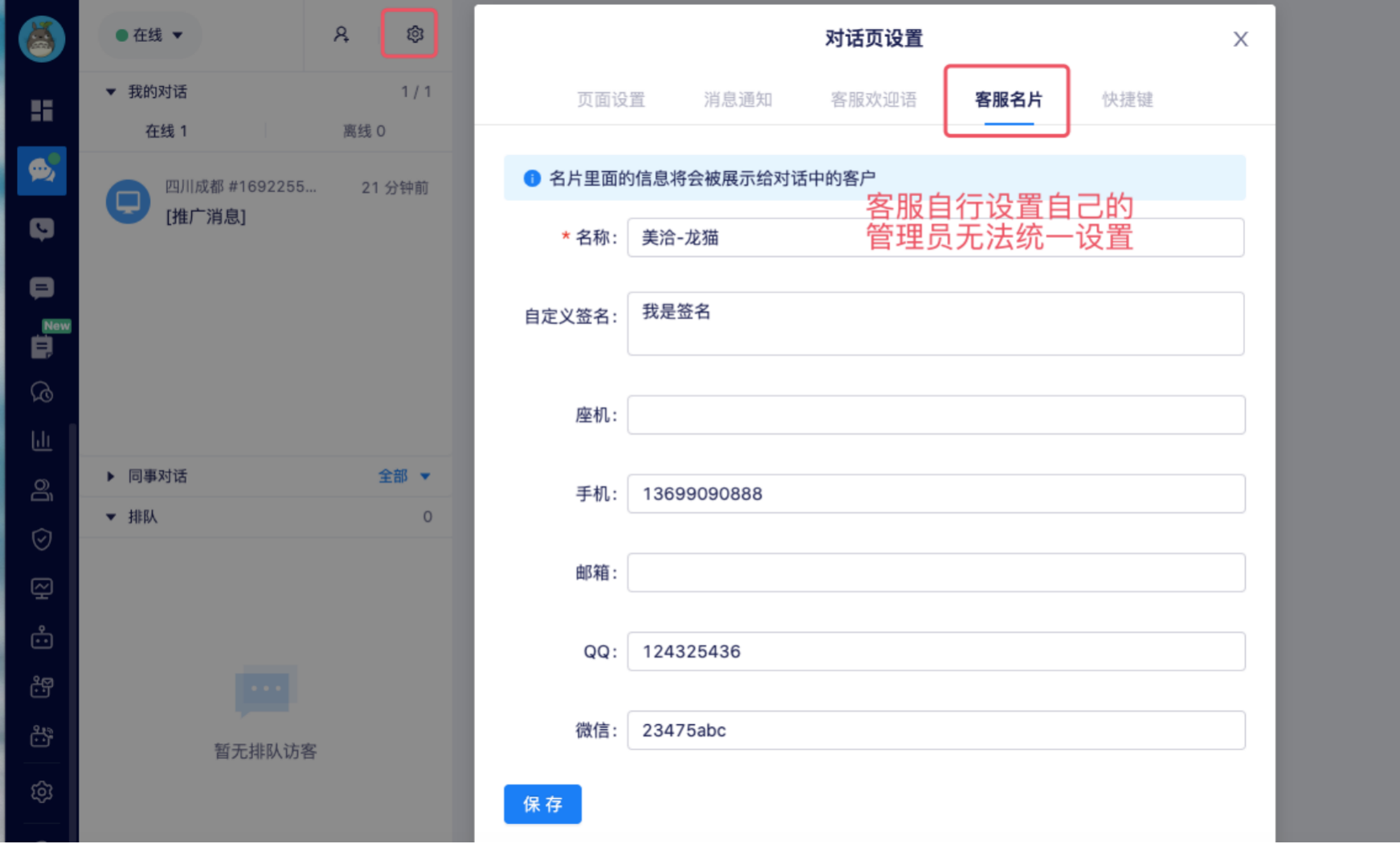Image resolution: width=1400 pixels, height=844 pixels.
Task: Collapse the 排队 section
Action: click(x=111, y=517)
